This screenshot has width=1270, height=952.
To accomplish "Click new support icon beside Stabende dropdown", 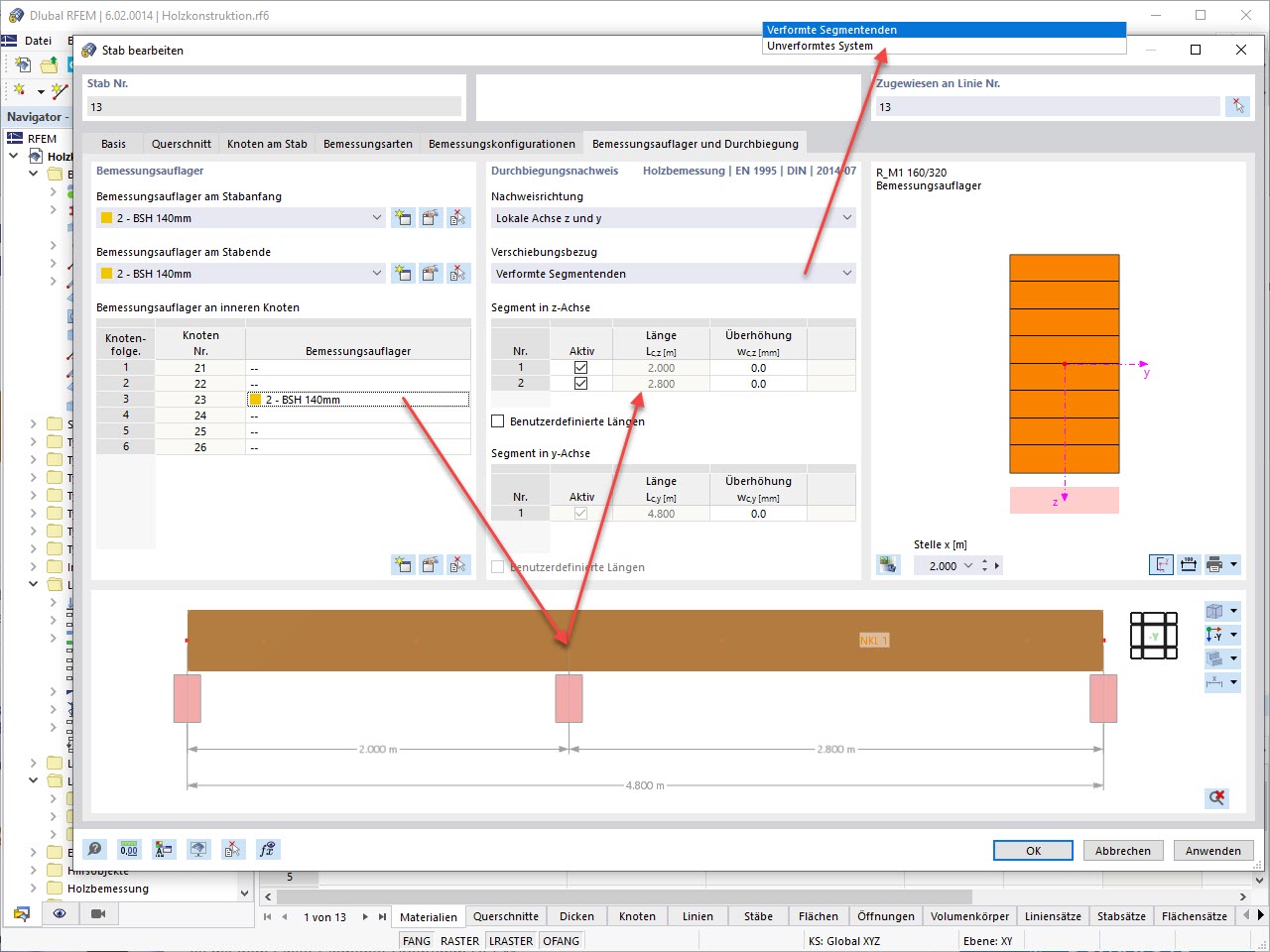I will click(403, 274).
